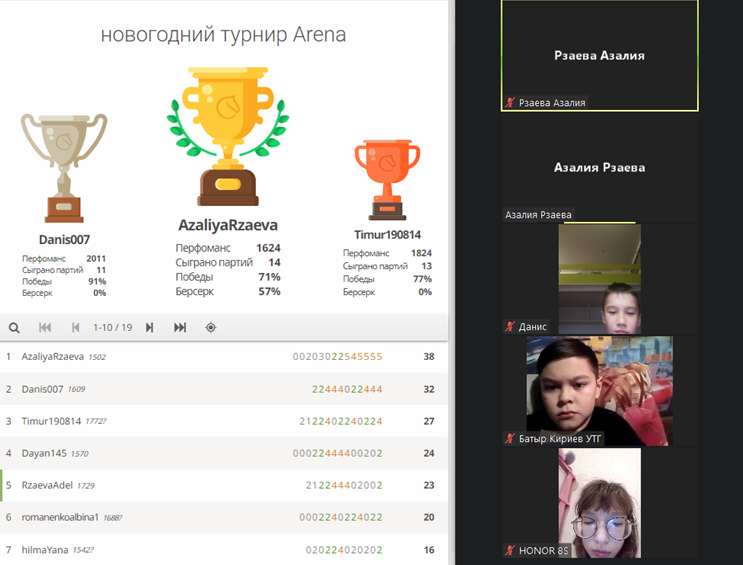Select the HONOR 8S video tile

pyautogui.click(x=599, y=502)
